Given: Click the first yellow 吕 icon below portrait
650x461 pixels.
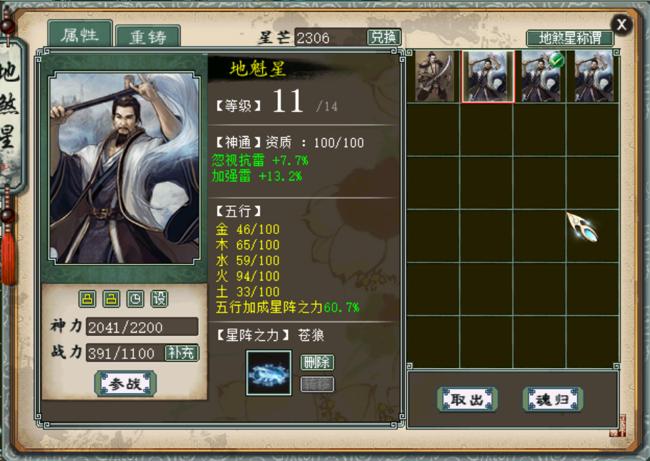Looking at the screenshot, I should pos(87,299).
